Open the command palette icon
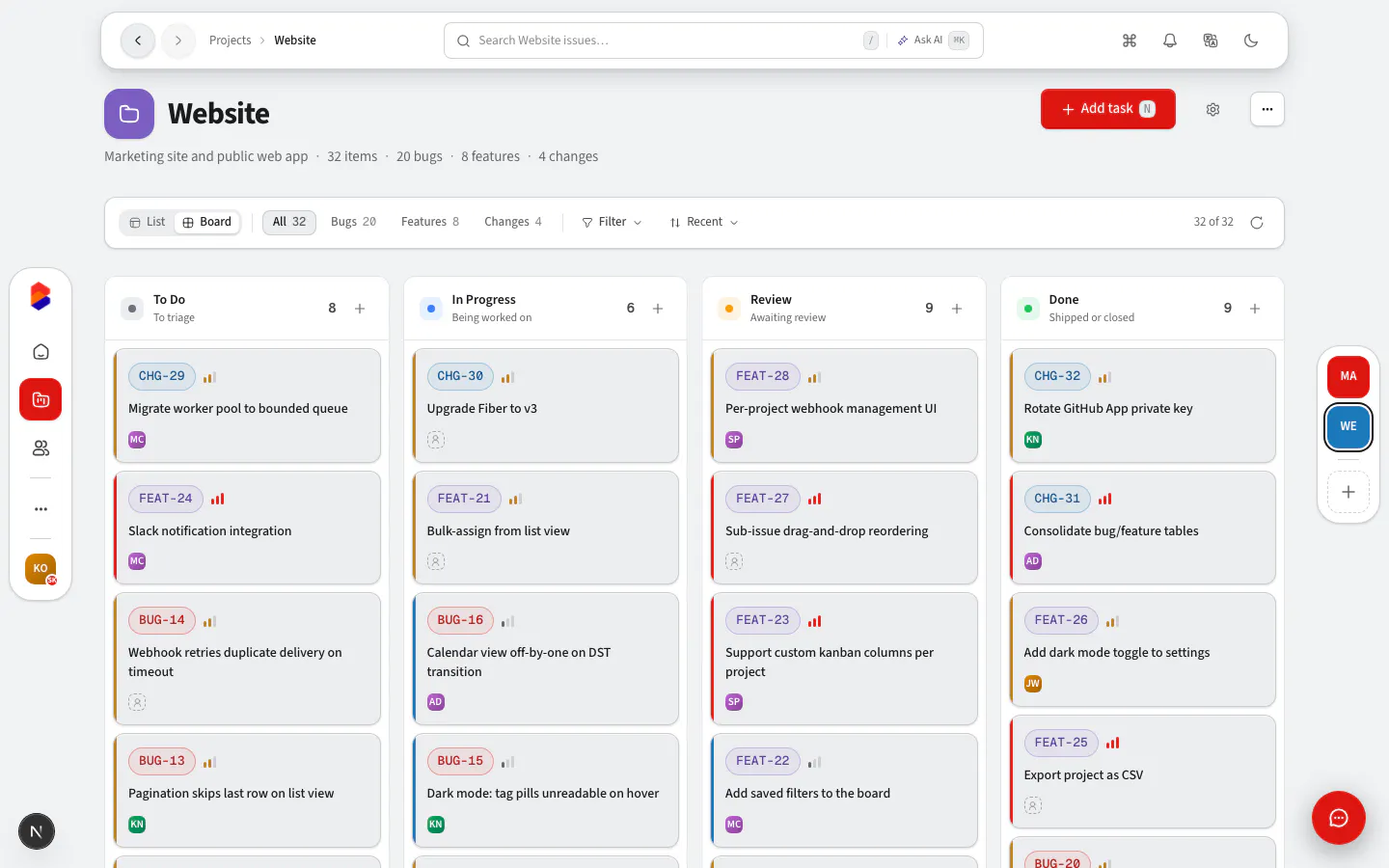Image resolution: width=1389 pixels, height=868 pixels. tap(1130, 41)
